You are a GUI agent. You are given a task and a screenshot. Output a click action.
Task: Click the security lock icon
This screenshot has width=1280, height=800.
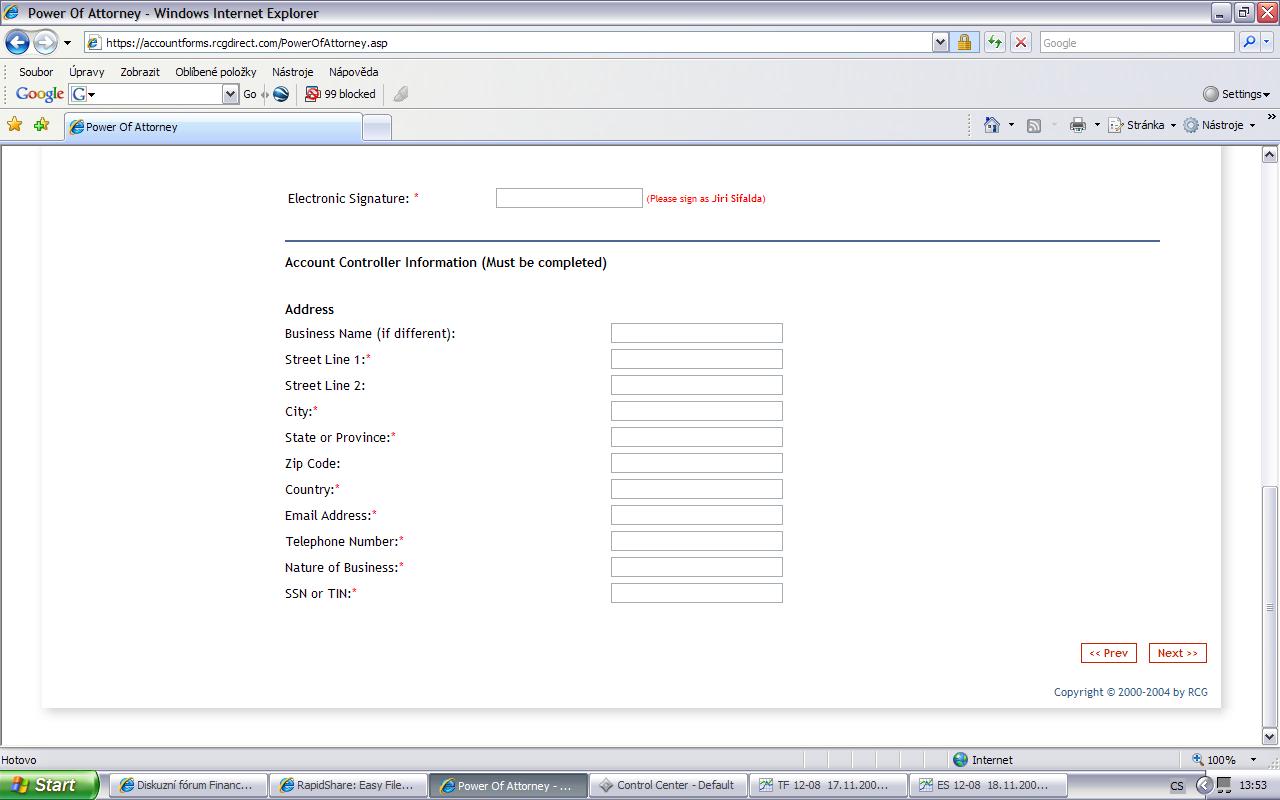click(964, 43)
